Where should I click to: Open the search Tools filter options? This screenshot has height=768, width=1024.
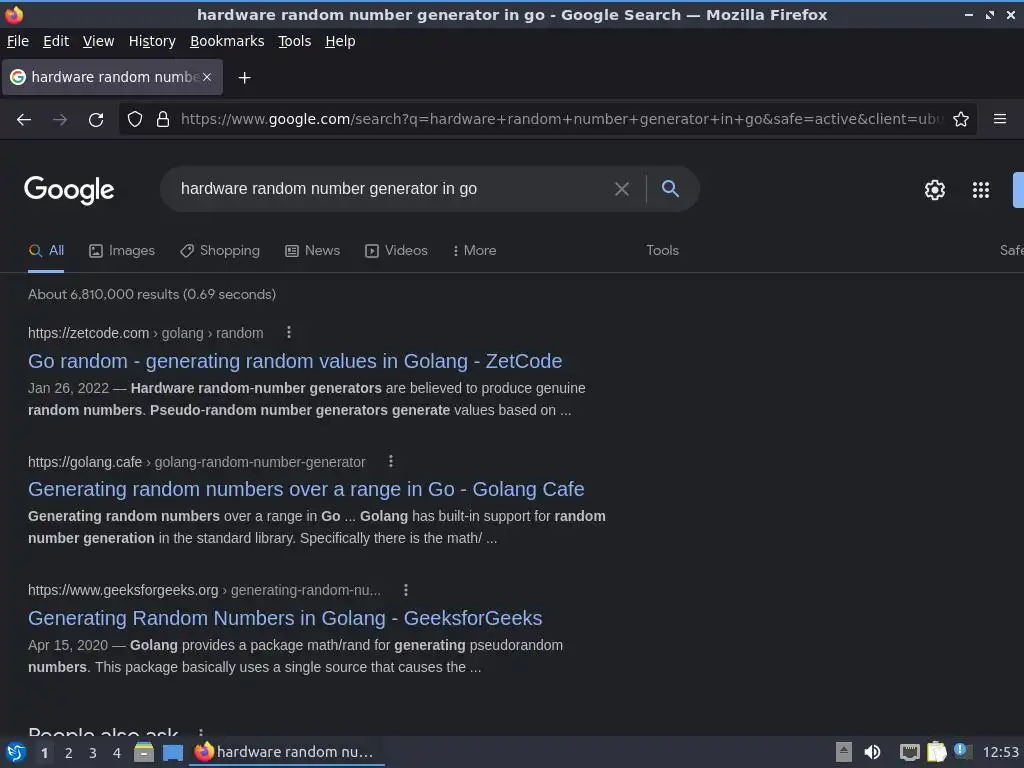point(662,251)
